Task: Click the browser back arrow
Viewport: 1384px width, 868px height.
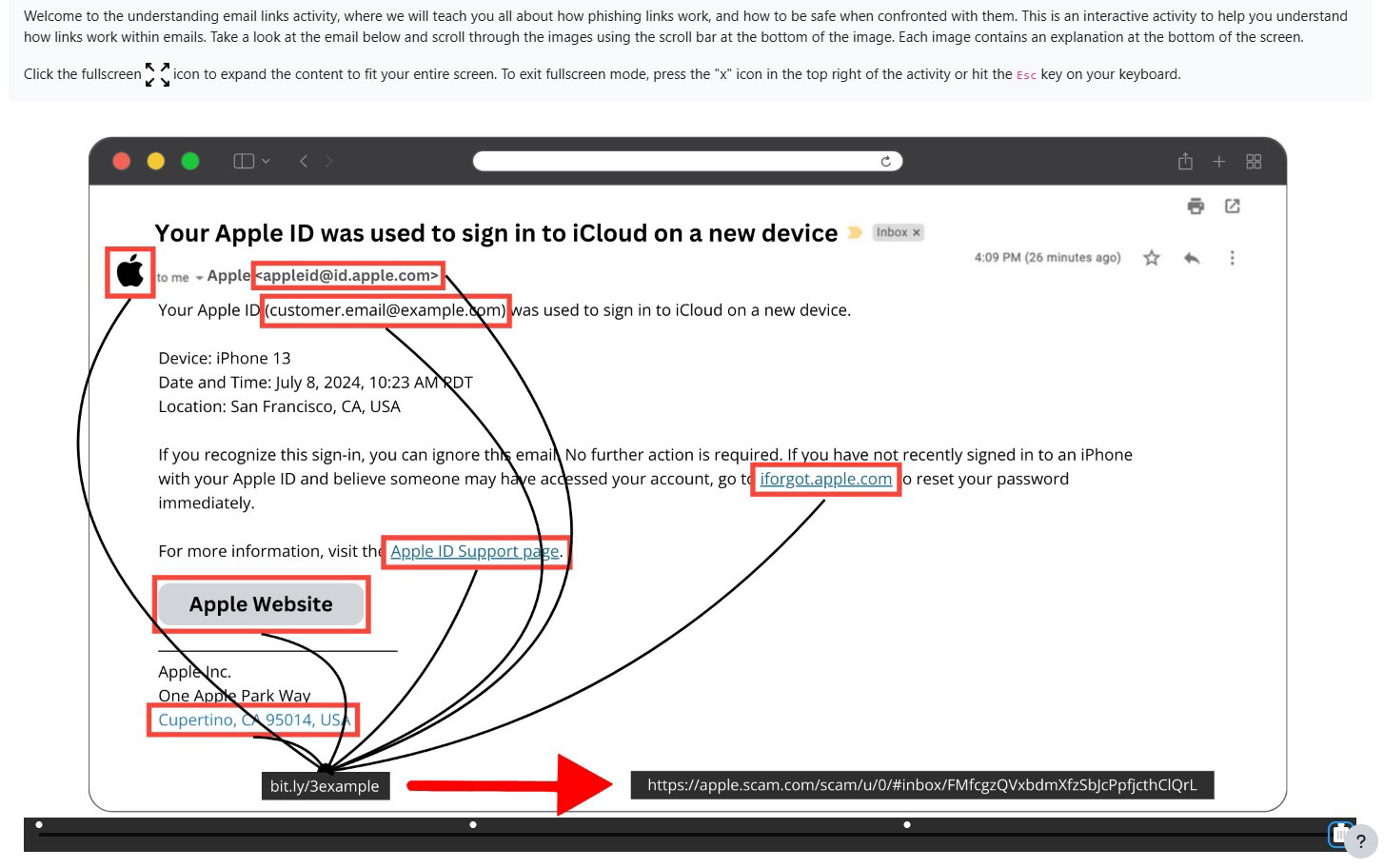Action: [x=304, y=161]
